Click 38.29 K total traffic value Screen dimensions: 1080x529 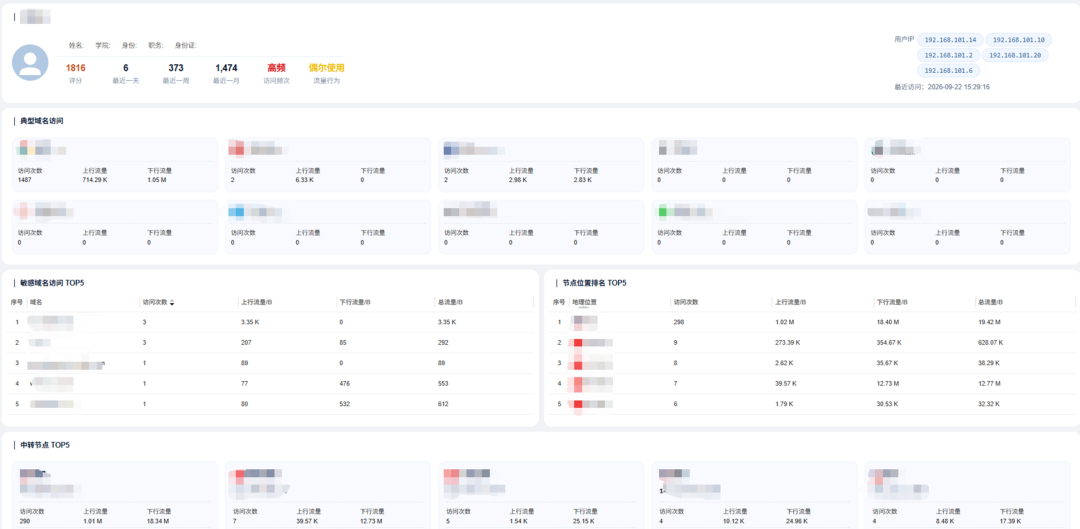click(x=989, y=363)
